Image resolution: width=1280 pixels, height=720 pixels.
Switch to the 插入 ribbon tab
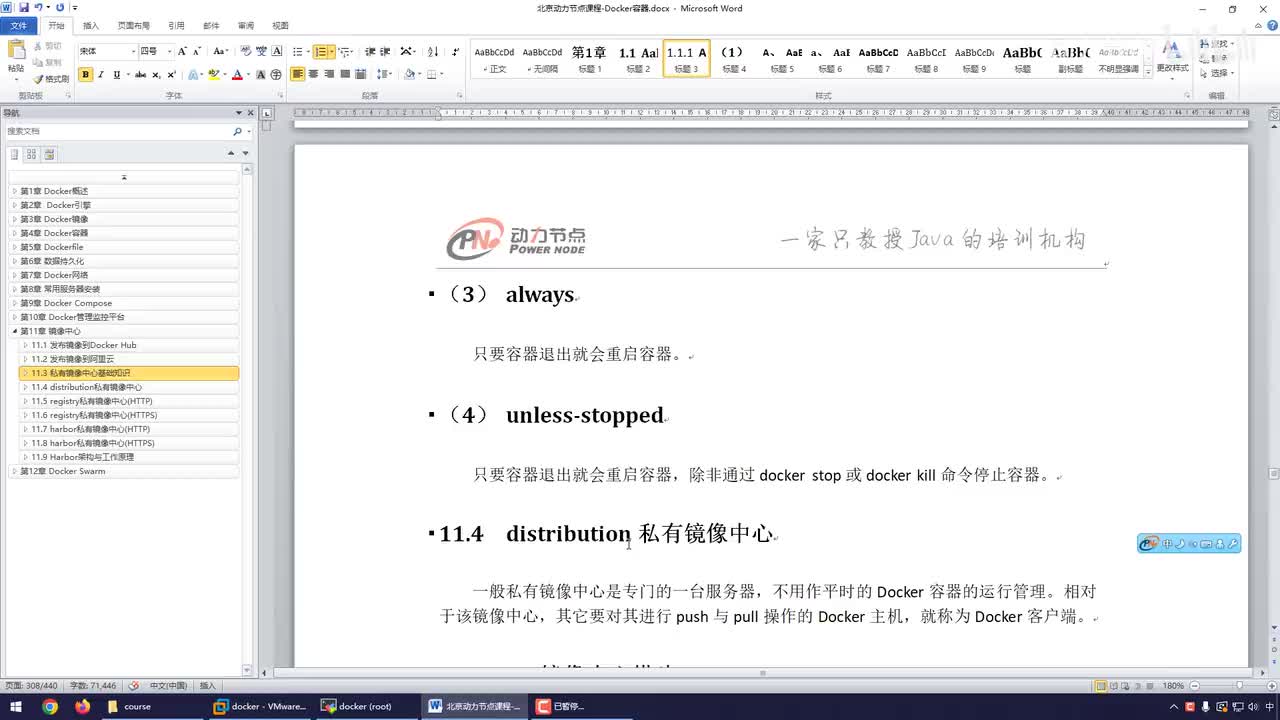(x=91, y=26)
